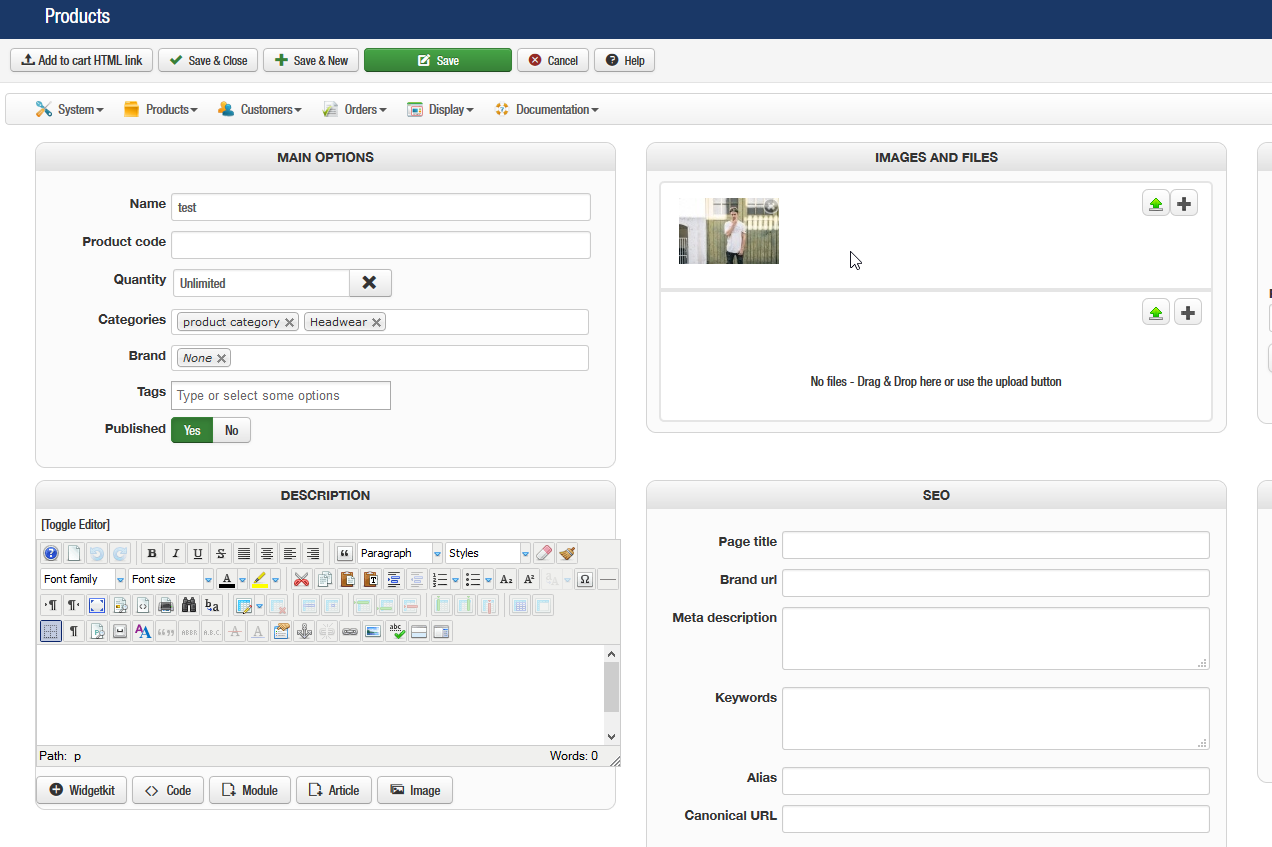Screen dimensions: 1272x847
Task: Open text color dropdown arrow
Action: [x=242, y=579]
